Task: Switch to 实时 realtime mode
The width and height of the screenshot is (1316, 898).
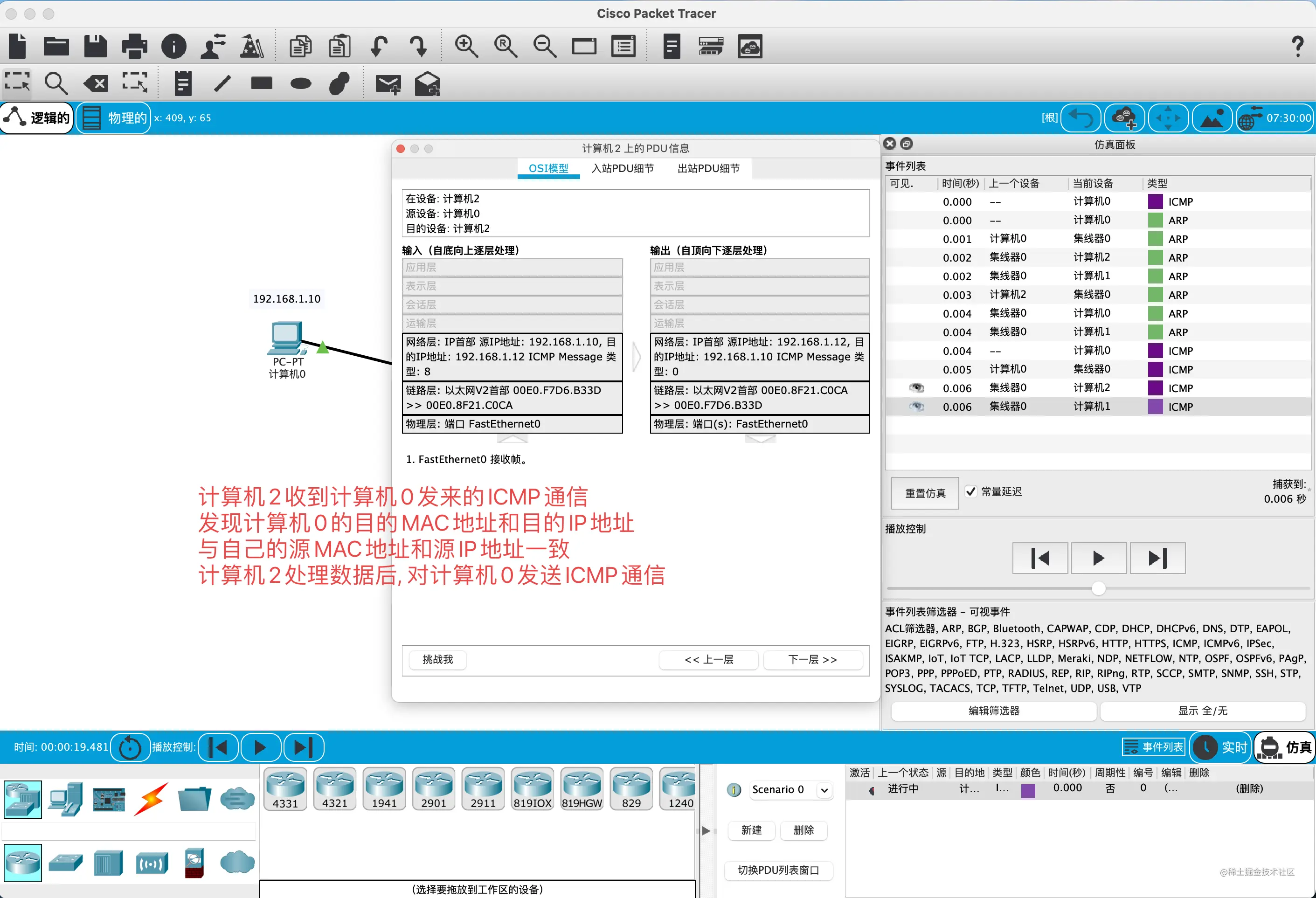Action: tap(1221, 747)
